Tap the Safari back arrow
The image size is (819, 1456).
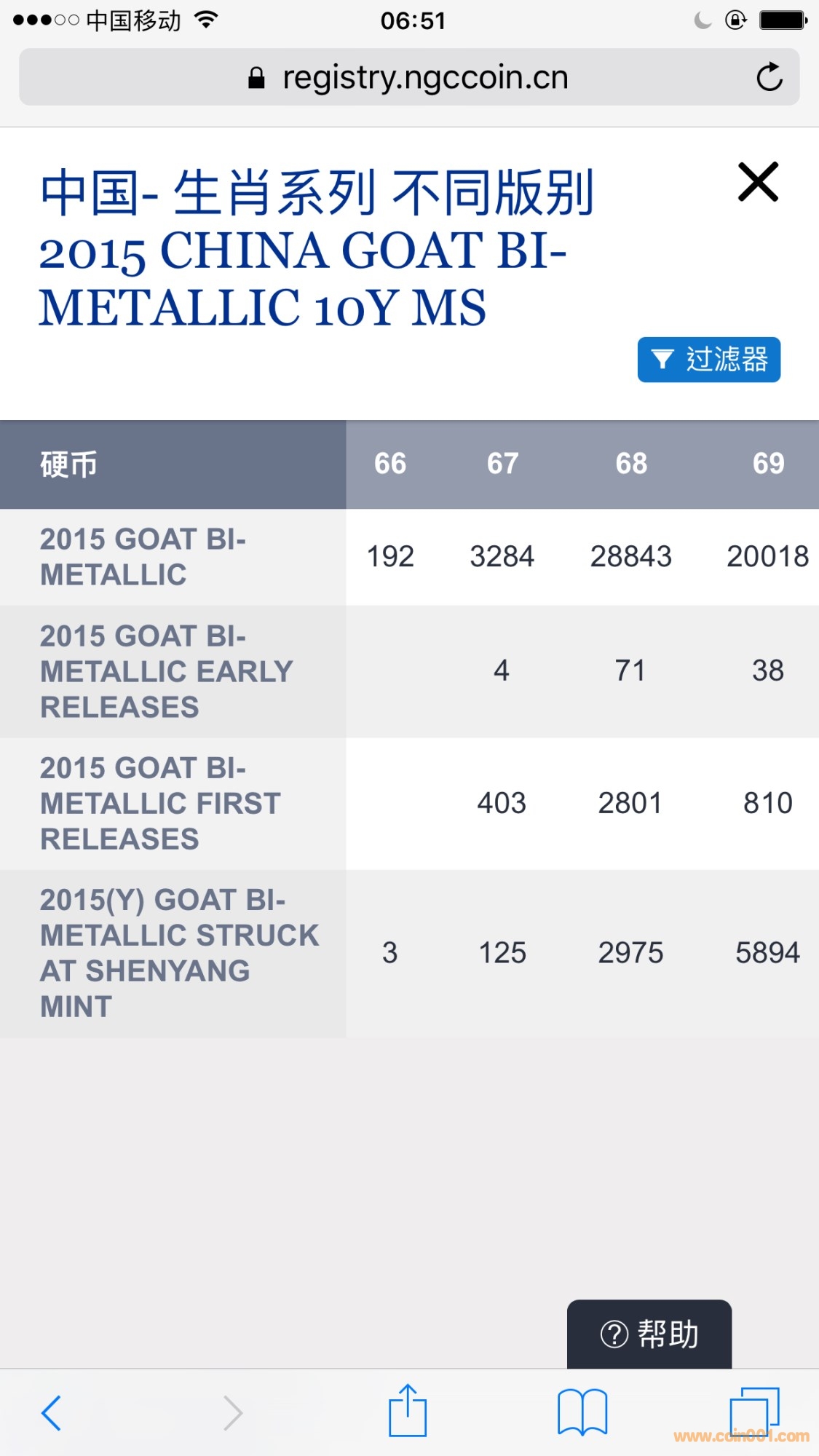[51, 1413]
